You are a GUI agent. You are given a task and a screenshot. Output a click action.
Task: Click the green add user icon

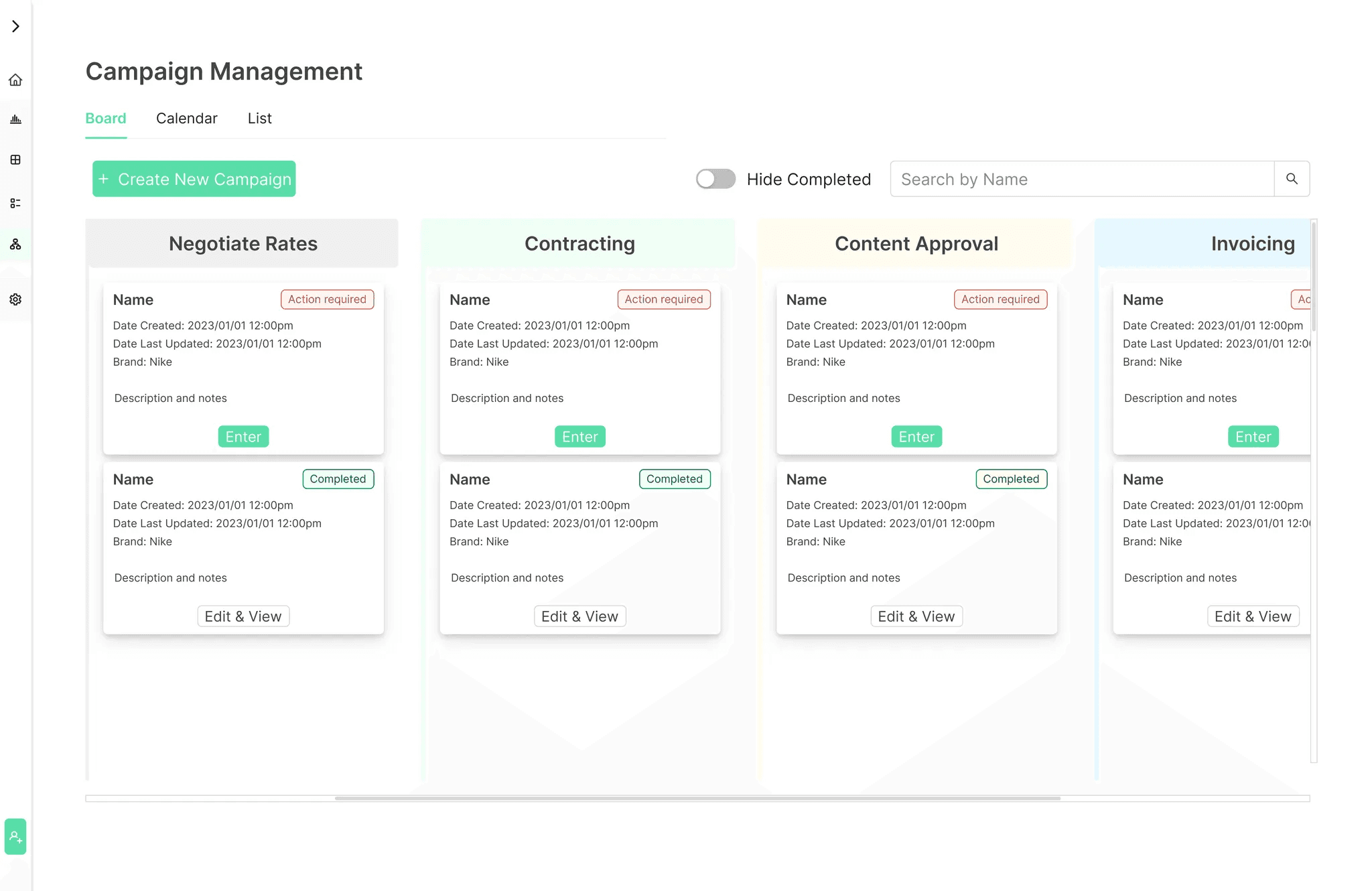pos(15,837)
